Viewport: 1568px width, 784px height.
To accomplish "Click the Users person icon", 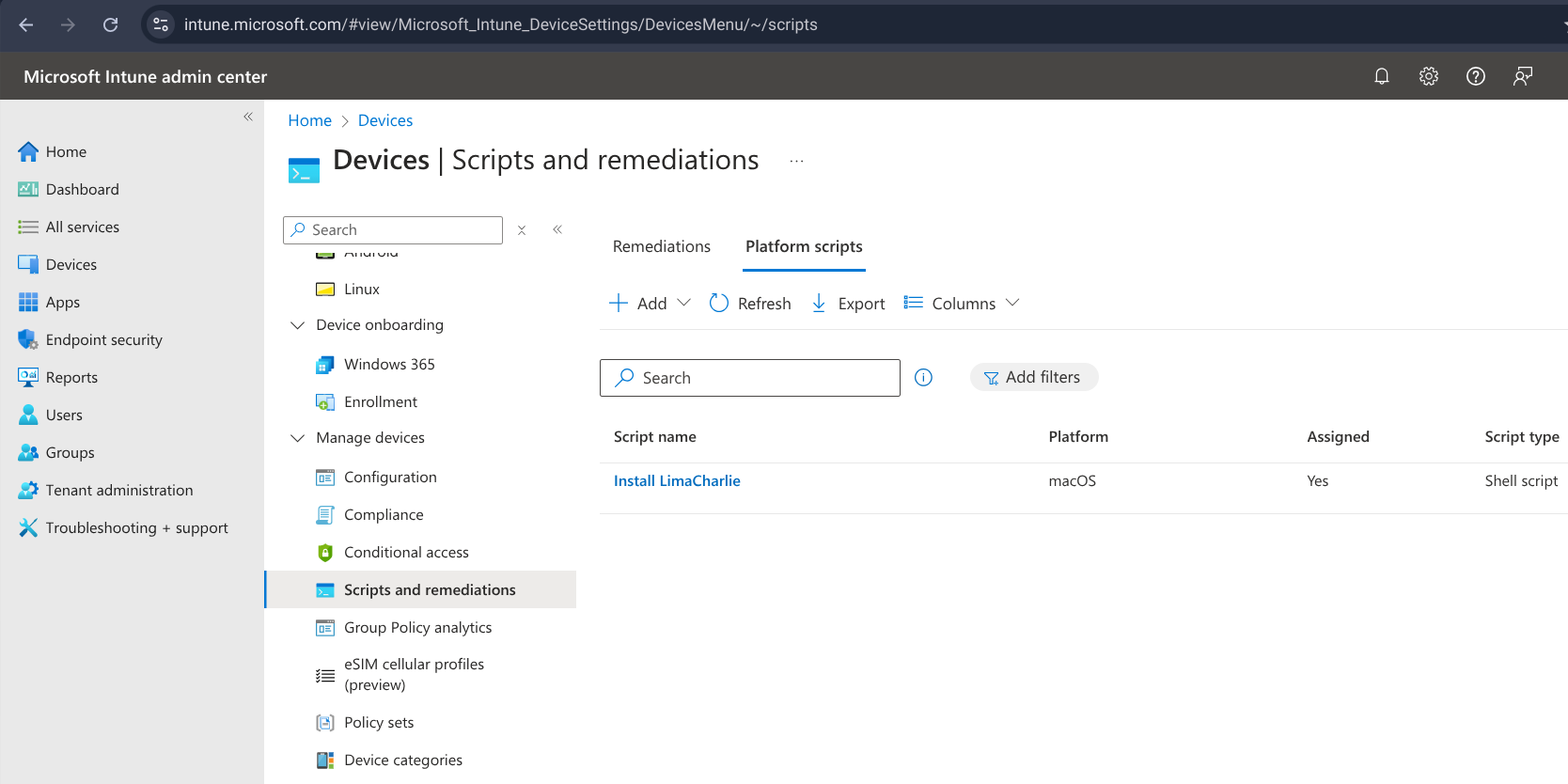I will click(x=28, y=415).
